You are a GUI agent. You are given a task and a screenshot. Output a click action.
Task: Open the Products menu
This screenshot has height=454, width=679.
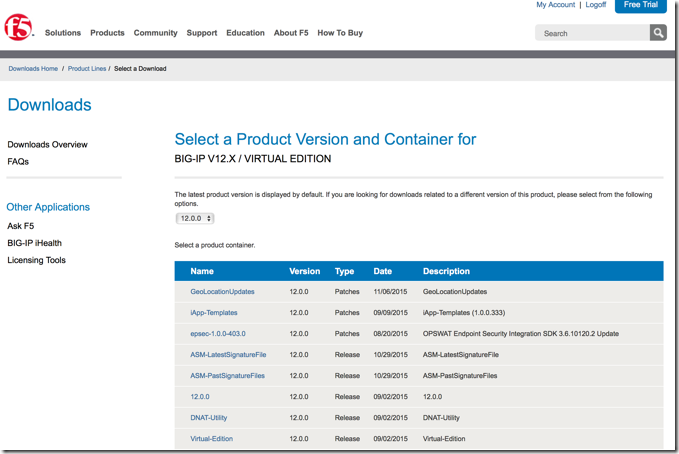click(x=107, y=33)
